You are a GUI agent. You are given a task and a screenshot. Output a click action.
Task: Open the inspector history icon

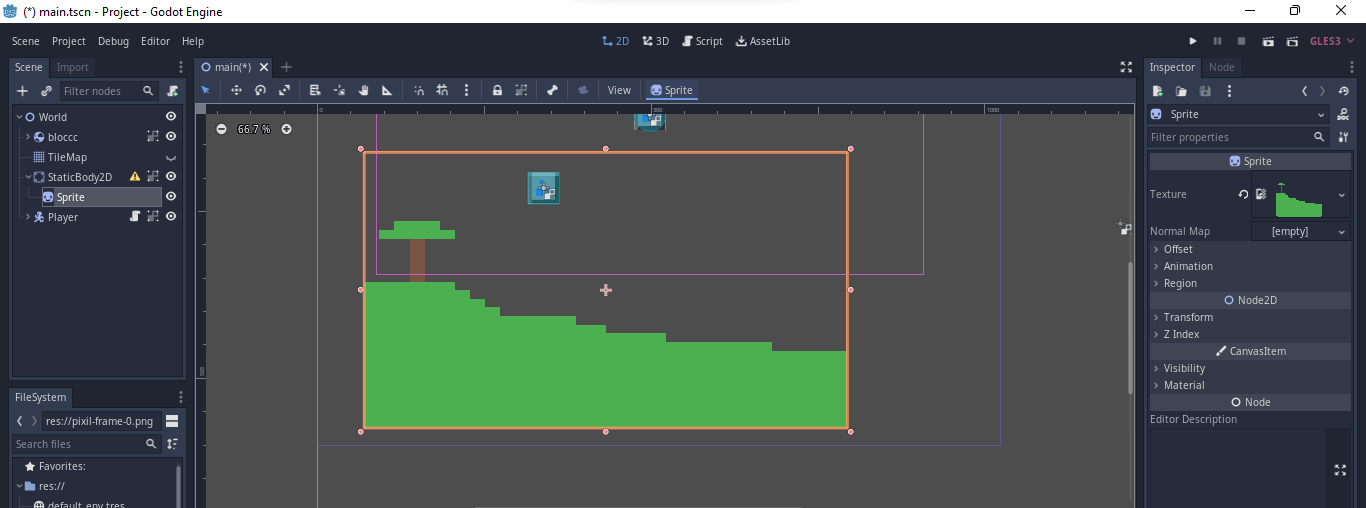[1343, 91]
